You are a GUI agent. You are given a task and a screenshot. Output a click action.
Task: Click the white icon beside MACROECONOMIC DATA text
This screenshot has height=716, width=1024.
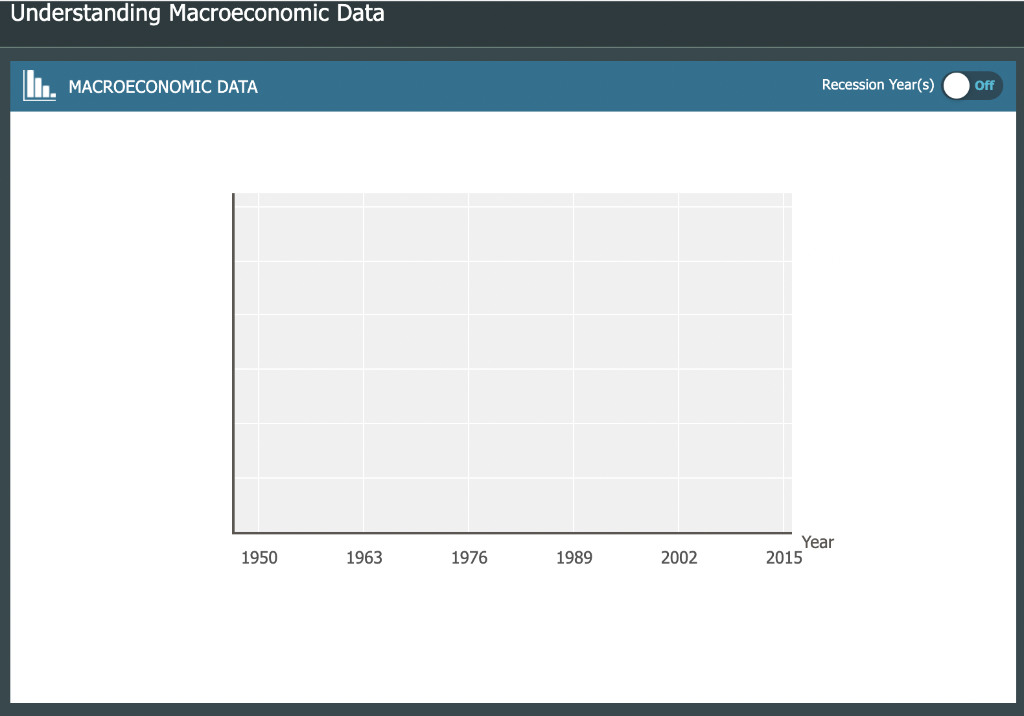[x=38, y=86]
